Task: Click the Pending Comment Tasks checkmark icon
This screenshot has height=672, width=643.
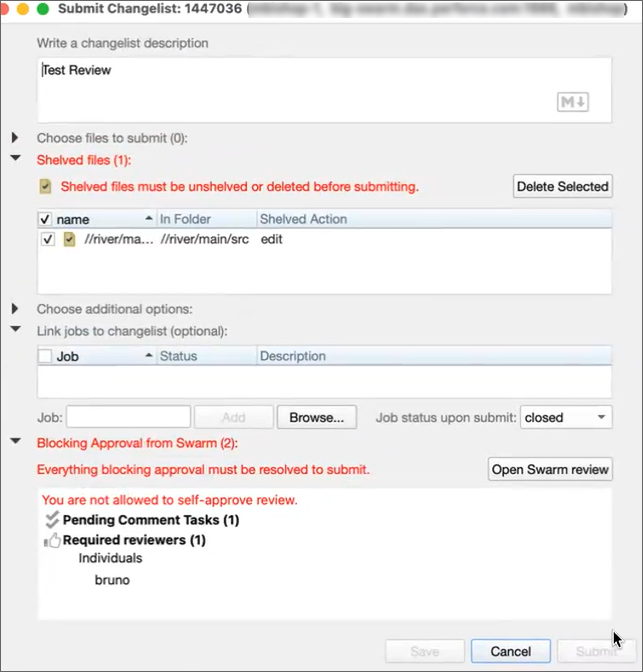Action: coord(53,520)
